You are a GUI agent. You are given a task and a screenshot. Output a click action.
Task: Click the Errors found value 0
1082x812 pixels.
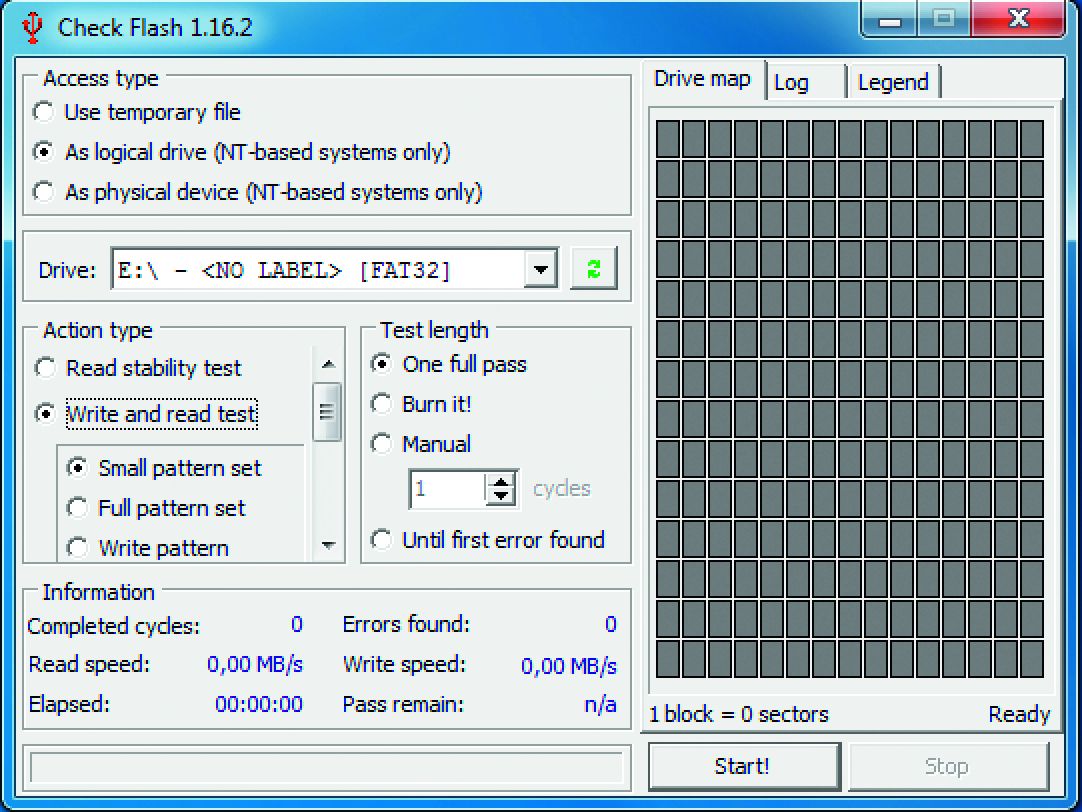point(610,624)
